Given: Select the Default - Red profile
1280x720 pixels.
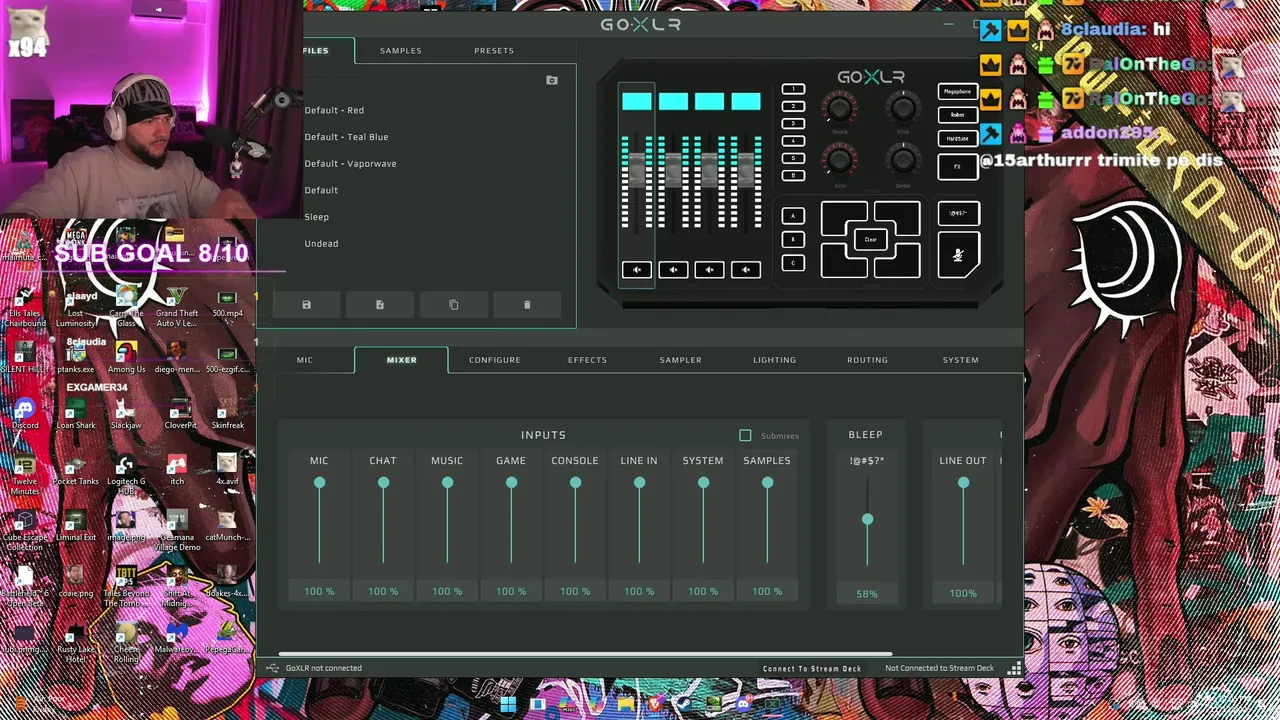Looking at the screenshot, I should (335, 110).
